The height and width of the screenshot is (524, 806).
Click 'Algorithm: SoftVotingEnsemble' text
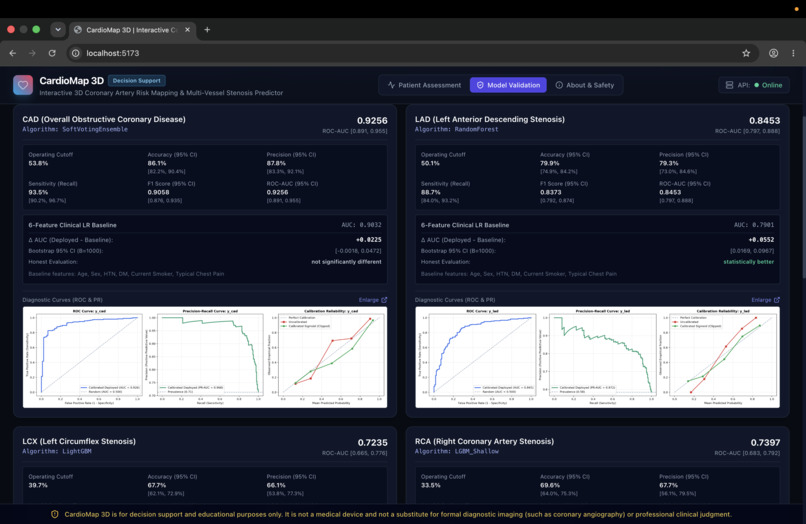point(75,130)
